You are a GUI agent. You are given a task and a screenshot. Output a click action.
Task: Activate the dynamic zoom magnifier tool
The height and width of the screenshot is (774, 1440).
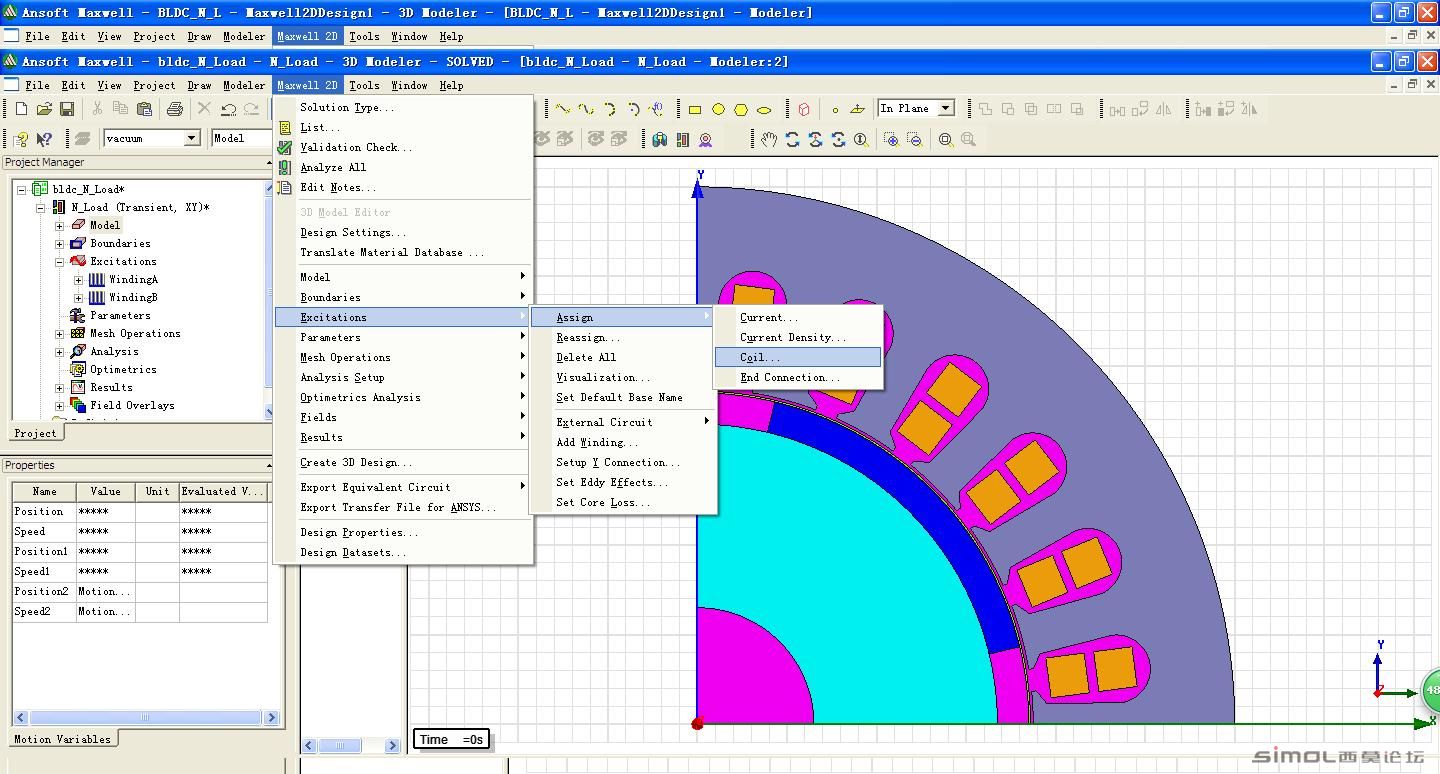(861, 139)
